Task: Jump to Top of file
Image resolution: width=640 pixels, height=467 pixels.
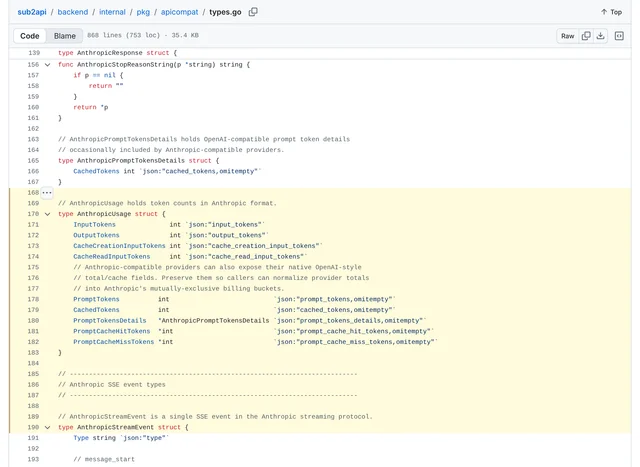Action: point(611,12)
